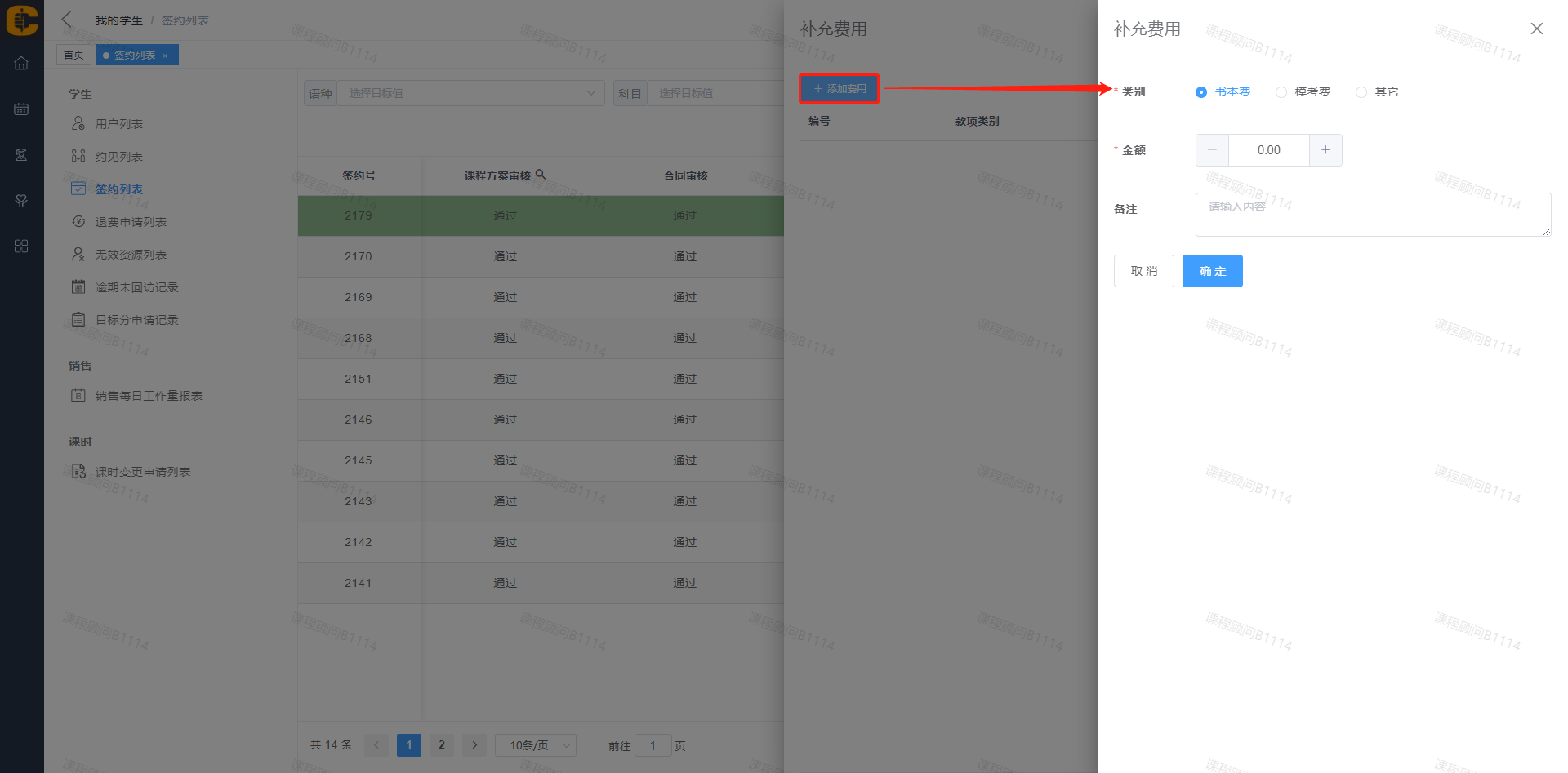
Task: Decrease 金额 with the minus button
Action: click(x=1212, y=150)
